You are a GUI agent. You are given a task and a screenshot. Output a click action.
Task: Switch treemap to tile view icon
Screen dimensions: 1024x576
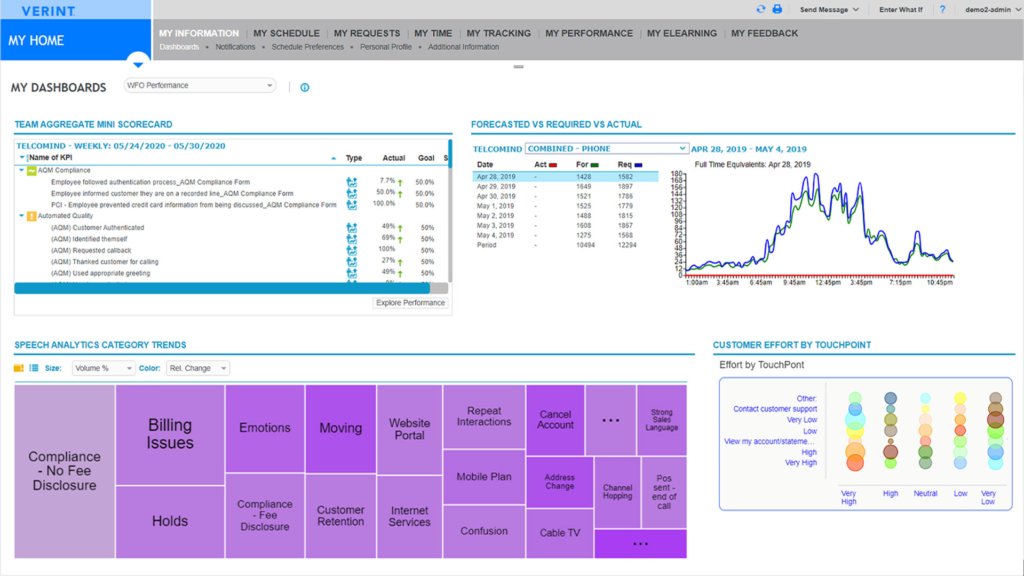coord(18,368)
